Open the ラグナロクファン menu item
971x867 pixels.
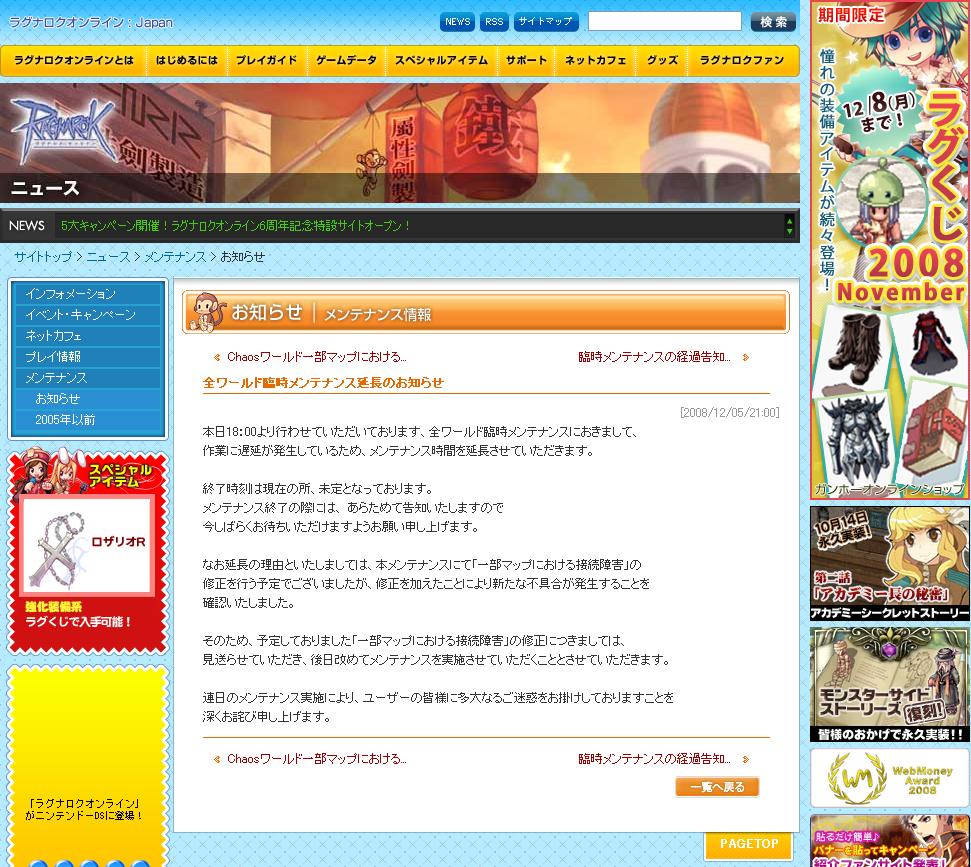pos(742,60)
